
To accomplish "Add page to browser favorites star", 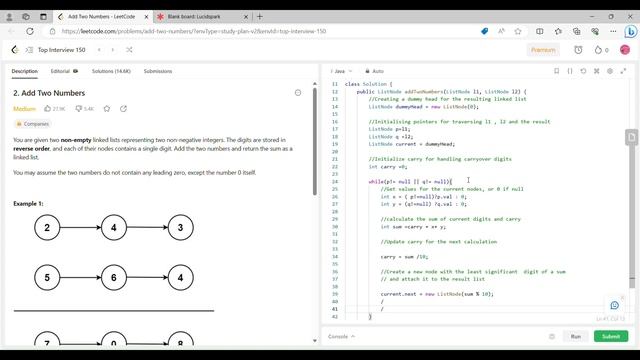I will [518, 31].
